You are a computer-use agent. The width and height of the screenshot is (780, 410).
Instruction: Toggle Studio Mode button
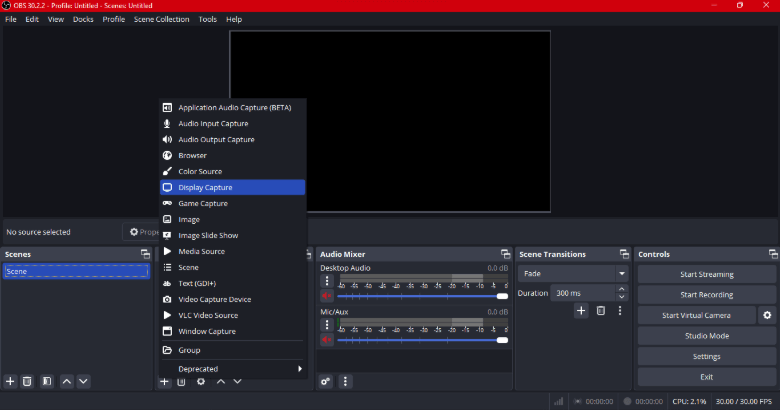[706, 336]
